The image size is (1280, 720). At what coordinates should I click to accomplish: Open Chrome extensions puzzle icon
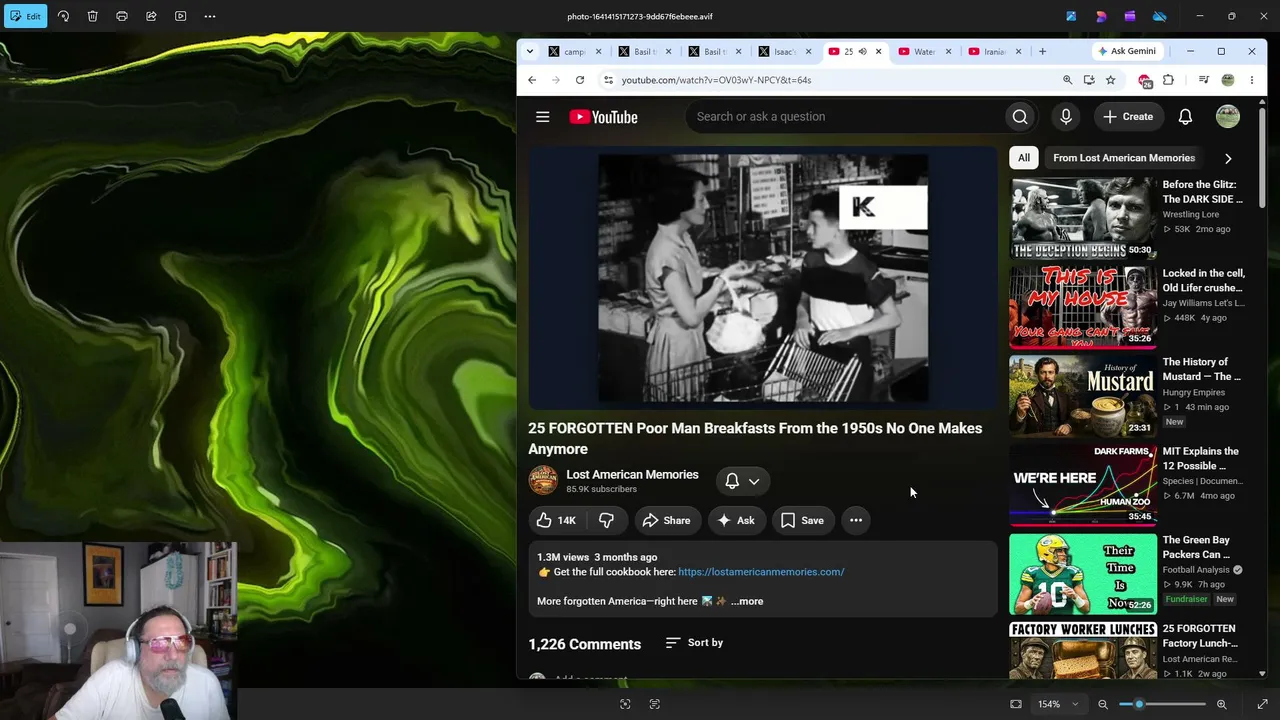coord(1168,80)
